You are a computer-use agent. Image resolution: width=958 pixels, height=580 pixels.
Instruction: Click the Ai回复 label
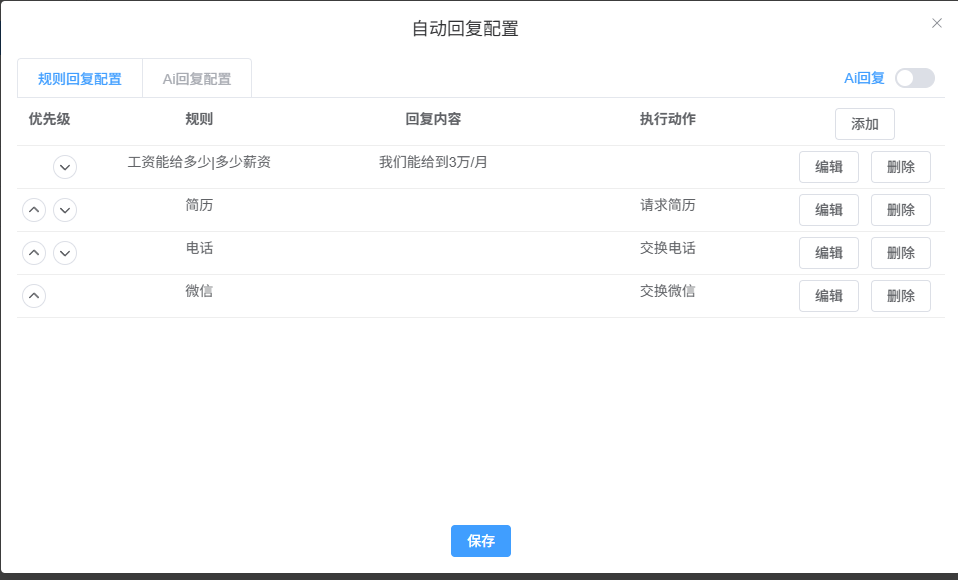865,78
